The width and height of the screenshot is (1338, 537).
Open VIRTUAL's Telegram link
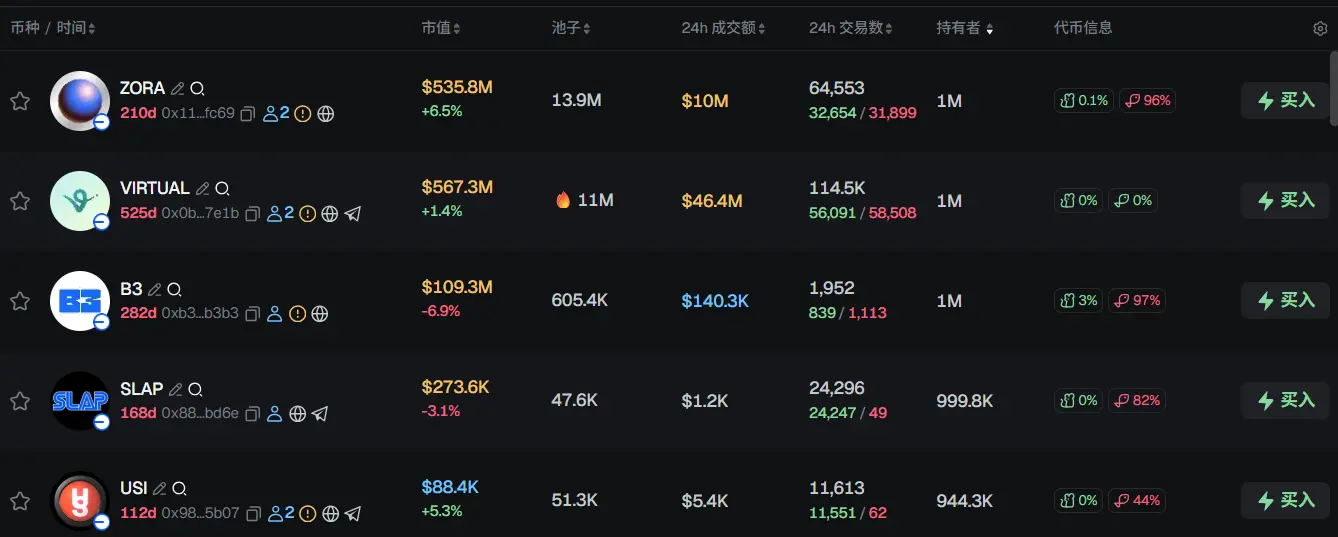[x=353, y=214]
